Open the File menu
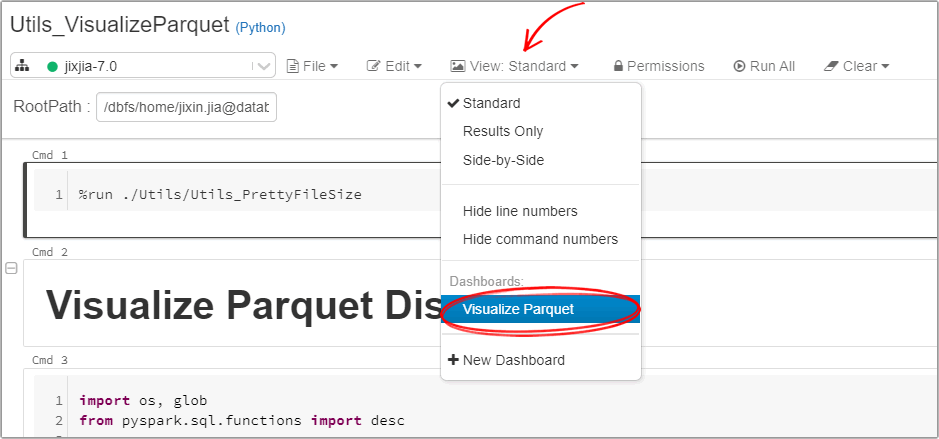Screen dimensions: 939x439 pyautogui.click(x=312, y=66)
